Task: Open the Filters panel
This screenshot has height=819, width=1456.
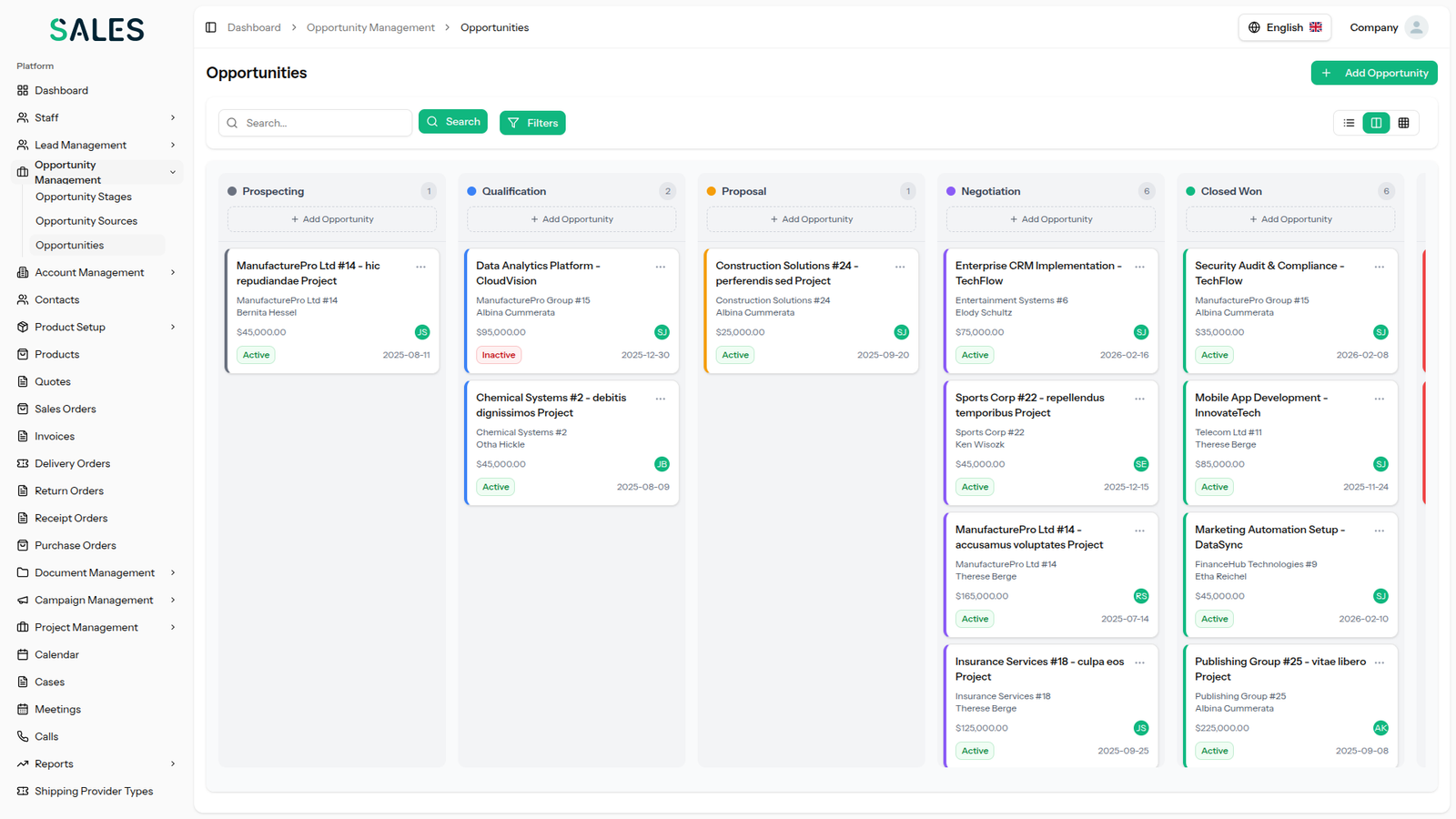Action: click(532, 123)
